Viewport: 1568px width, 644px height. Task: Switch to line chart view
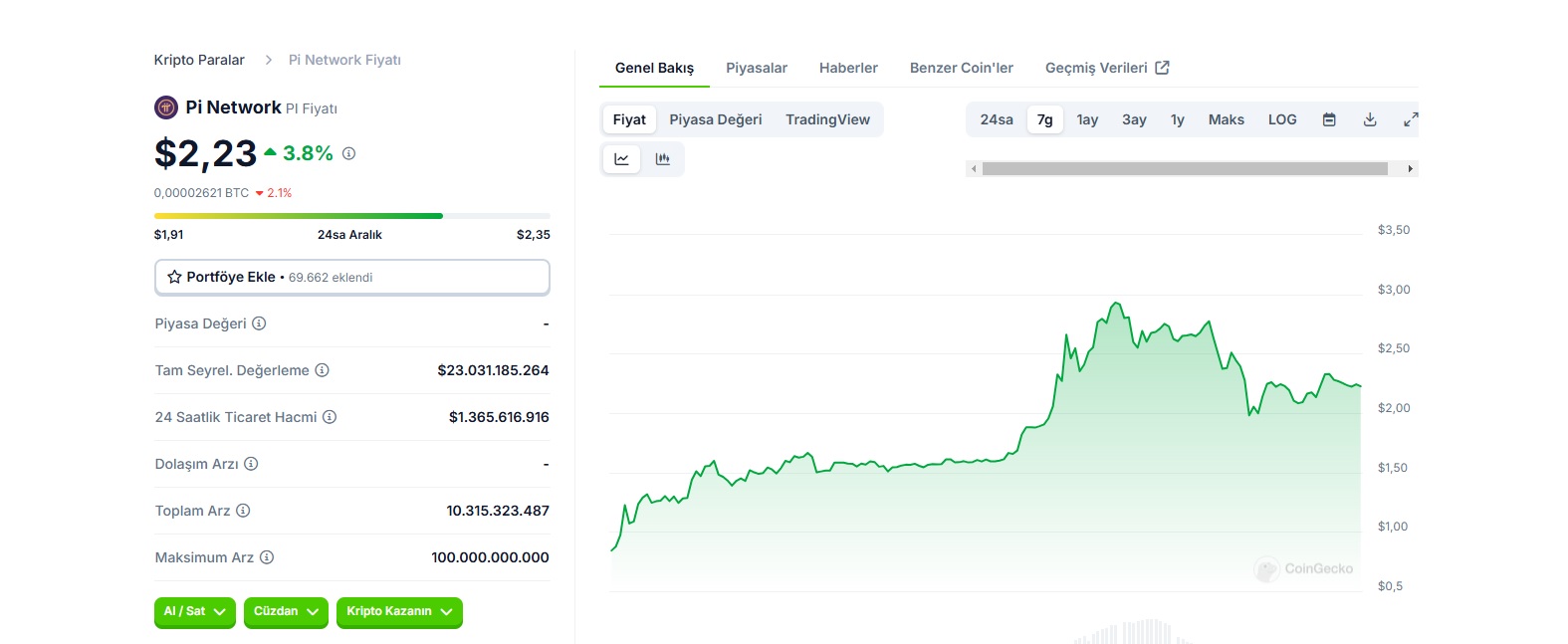(622, 159)
